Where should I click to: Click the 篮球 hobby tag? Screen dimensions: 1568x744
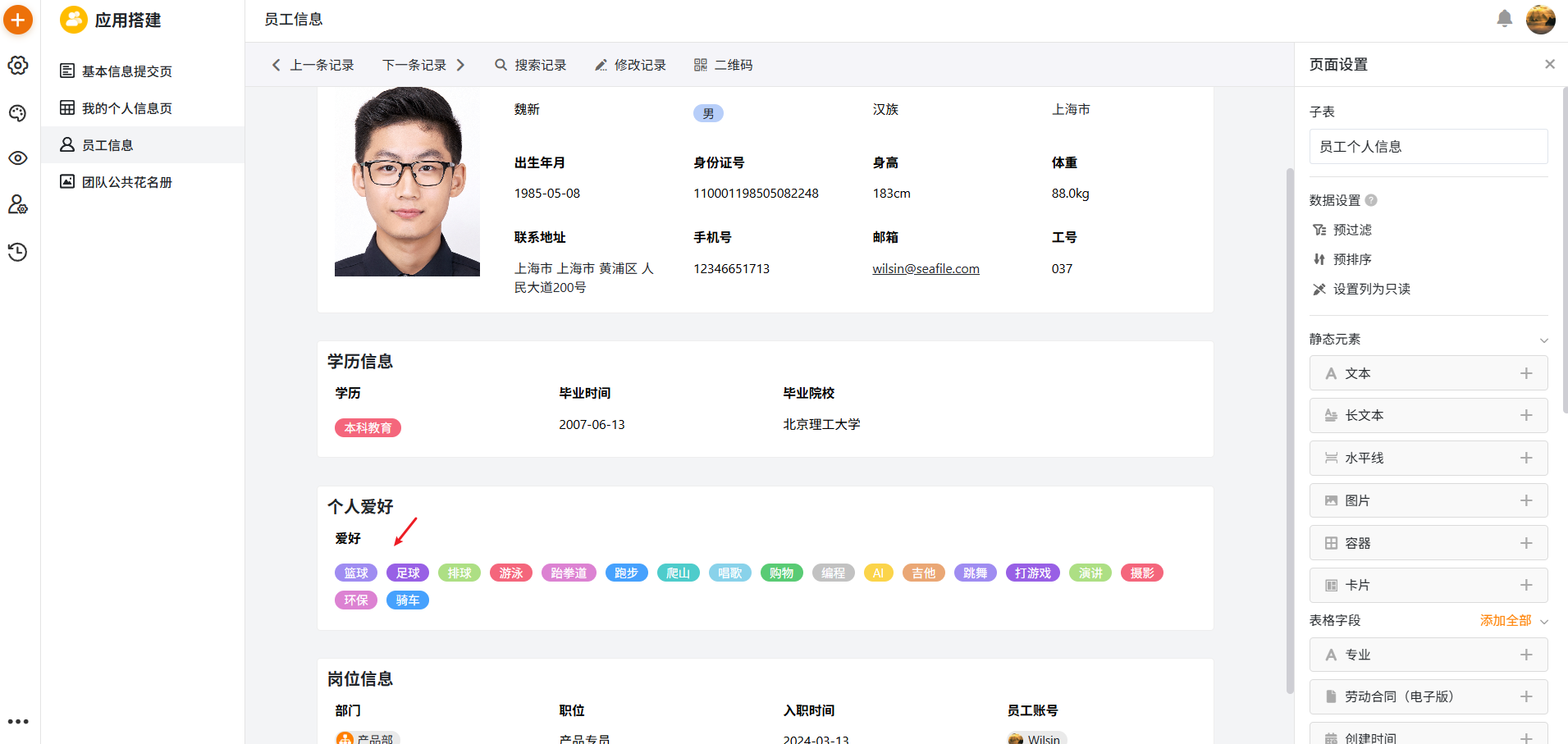(x=356, y=573)
